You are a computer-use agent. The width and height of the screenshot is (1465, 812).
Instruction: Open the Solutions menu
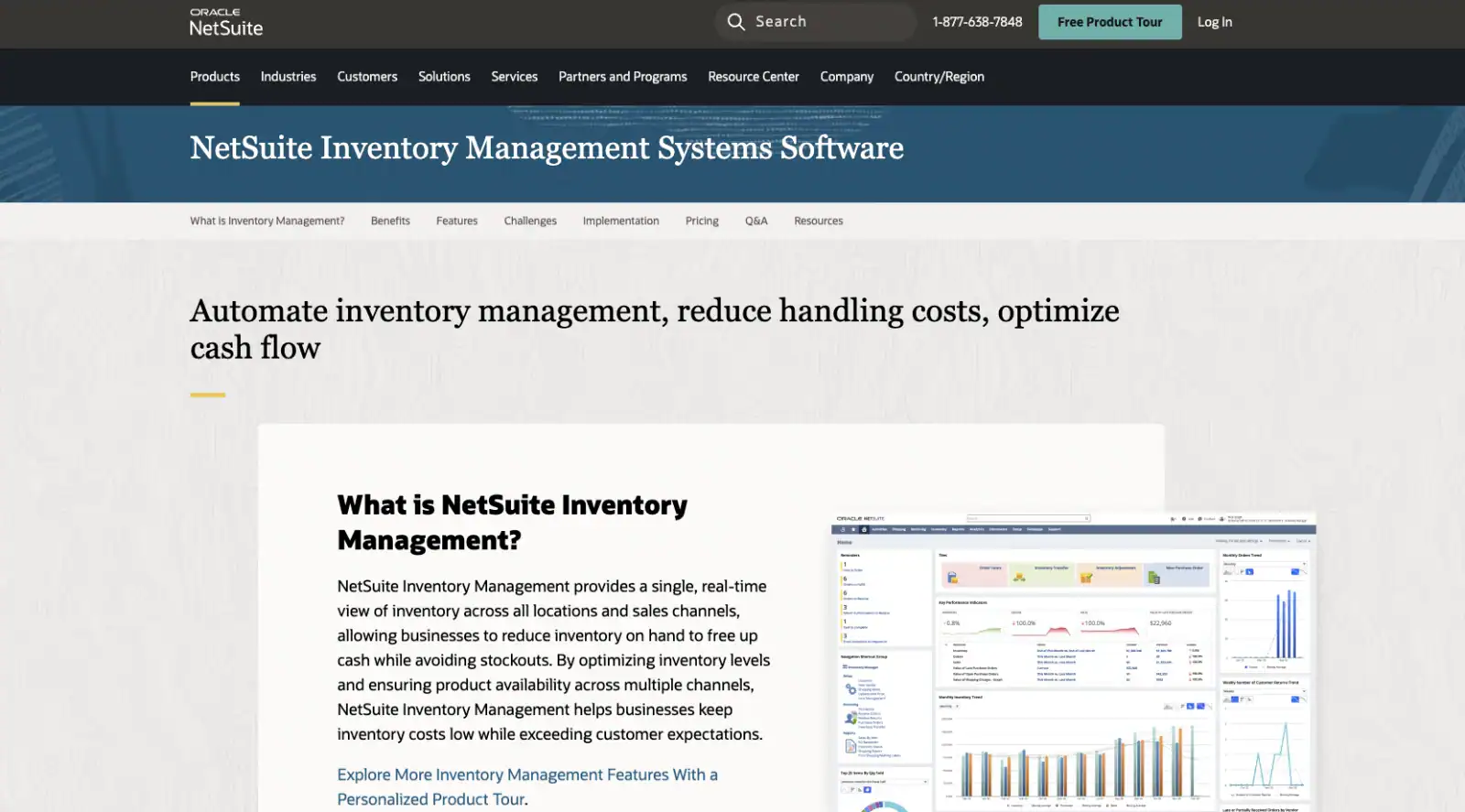pos(444,77)
